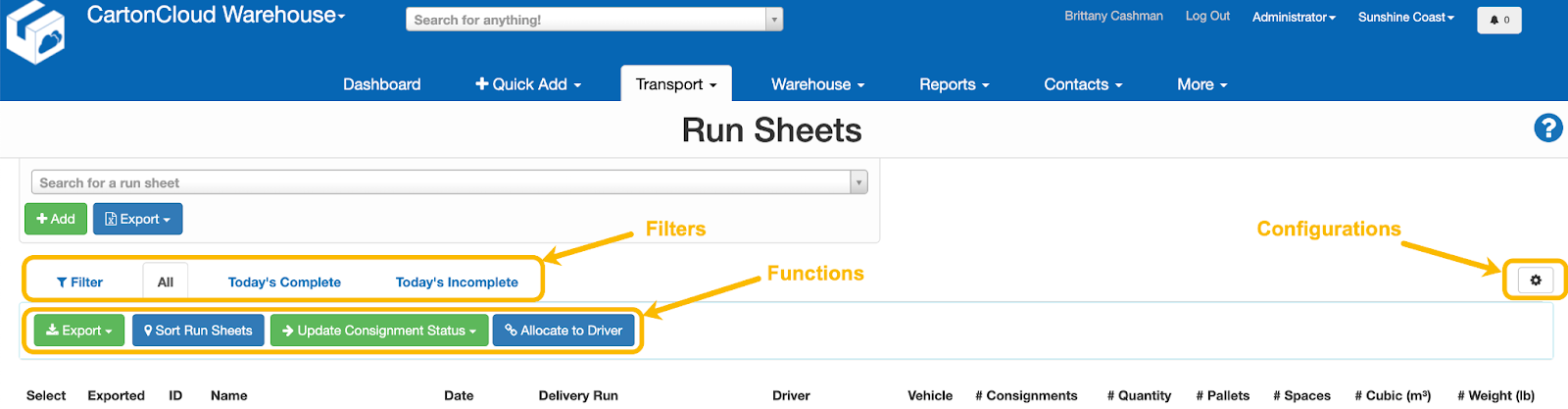Image resolution: width=1568 pixels, height=409 pixels.
Task: Open Update Consignment Status dropdown
Action: (379, 331)
